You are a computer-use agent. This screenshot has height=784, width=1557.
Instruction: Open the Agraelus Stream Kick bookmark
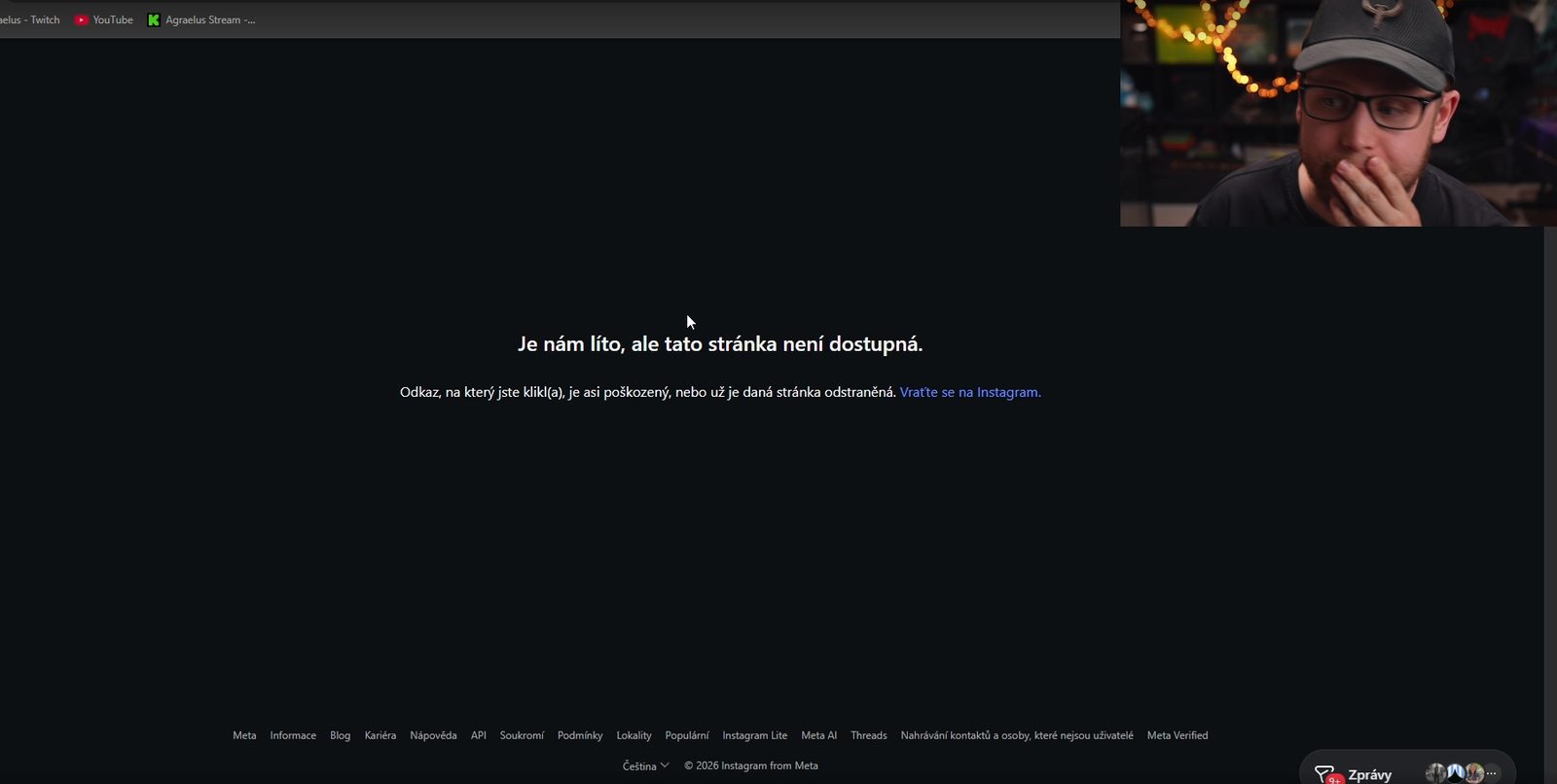[201, 19]
